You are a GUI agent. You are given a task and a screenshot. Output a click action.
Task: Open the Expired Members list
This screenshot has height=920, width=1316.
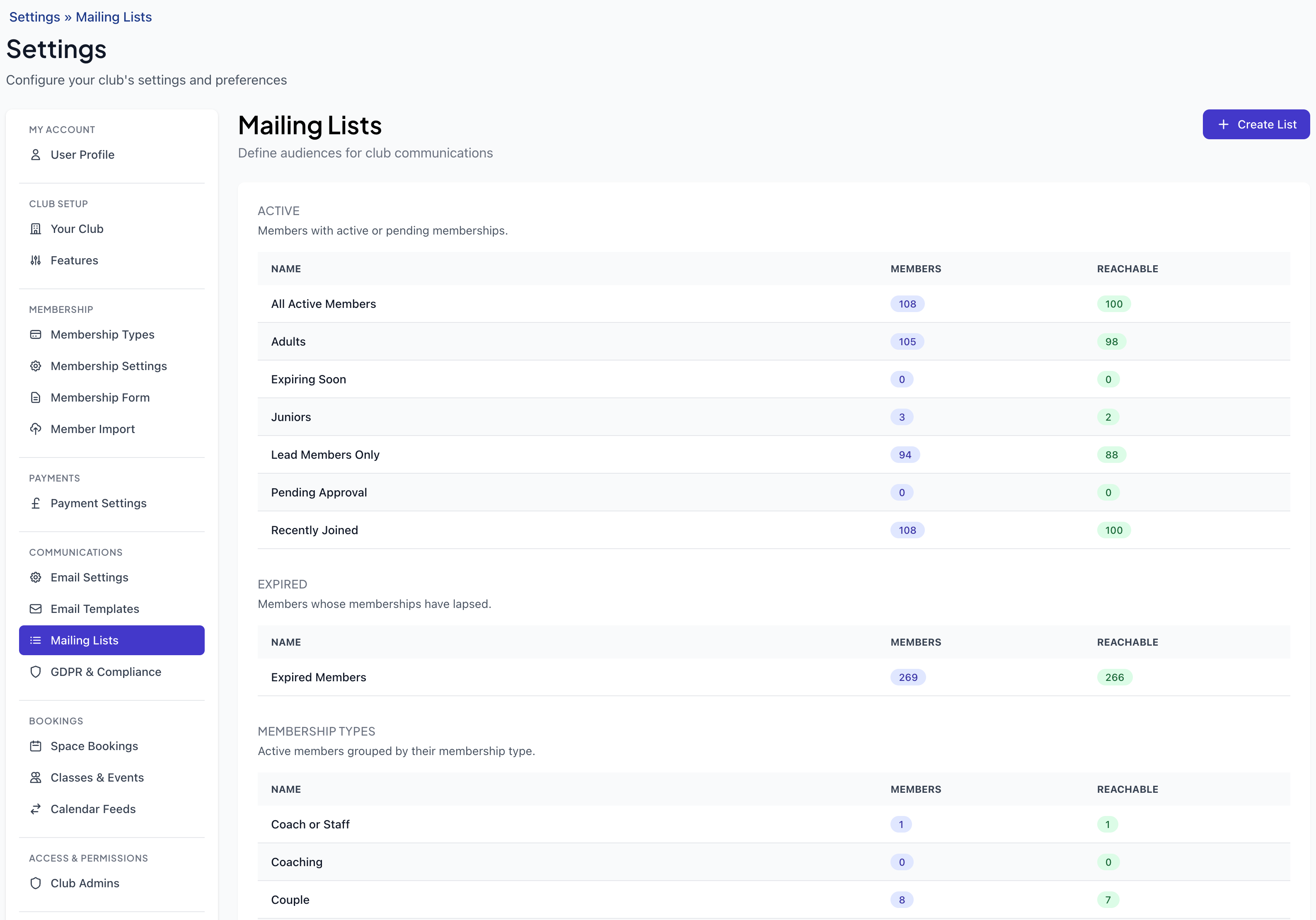click(x=774, y=678)
